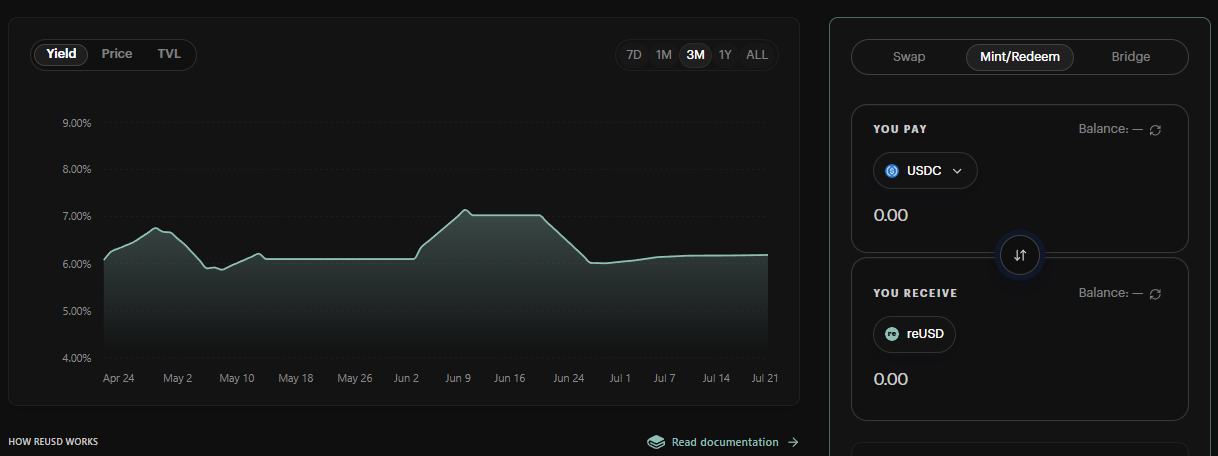Click the YOU PAY label
Viewport: 1218px width, 456px height.
tap(900, 130)
